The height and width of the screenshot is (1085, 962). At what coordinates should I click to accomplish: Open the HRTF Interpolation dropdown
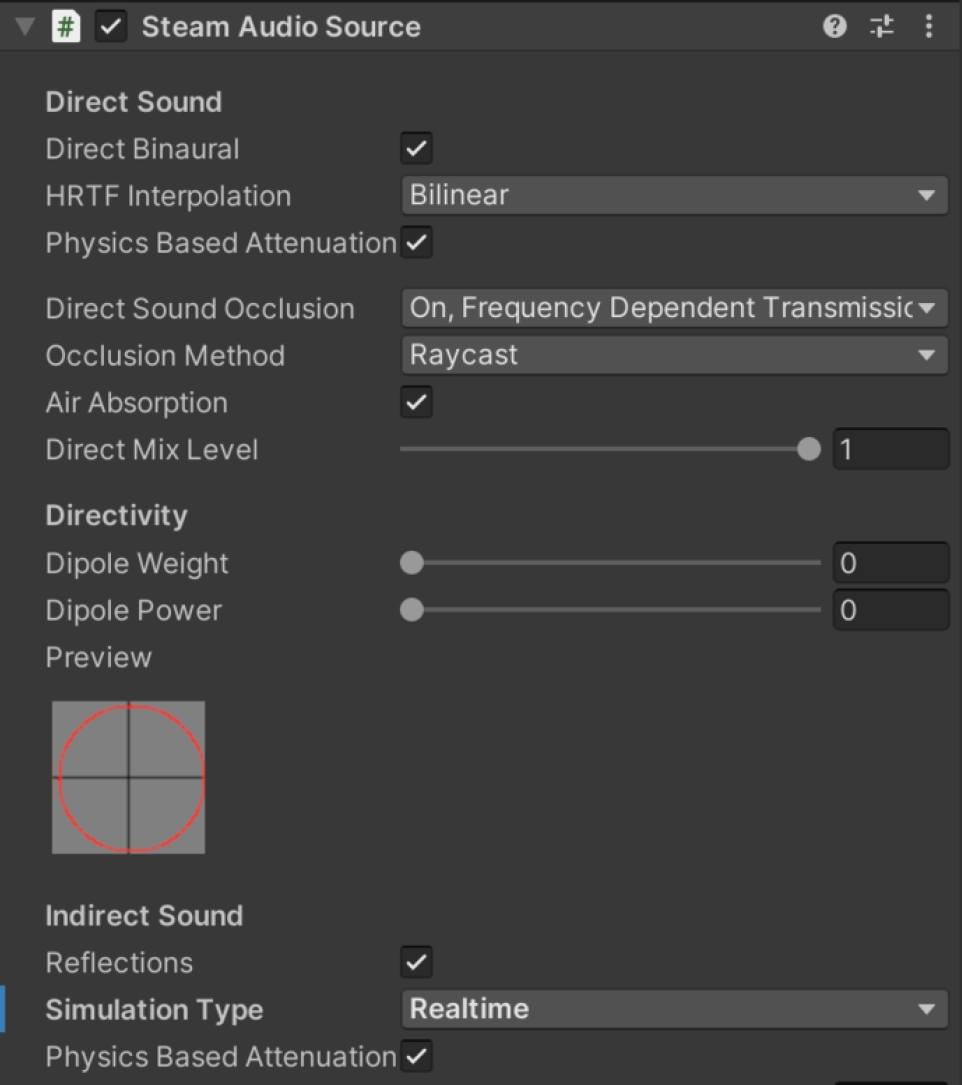tap(675, 195)
